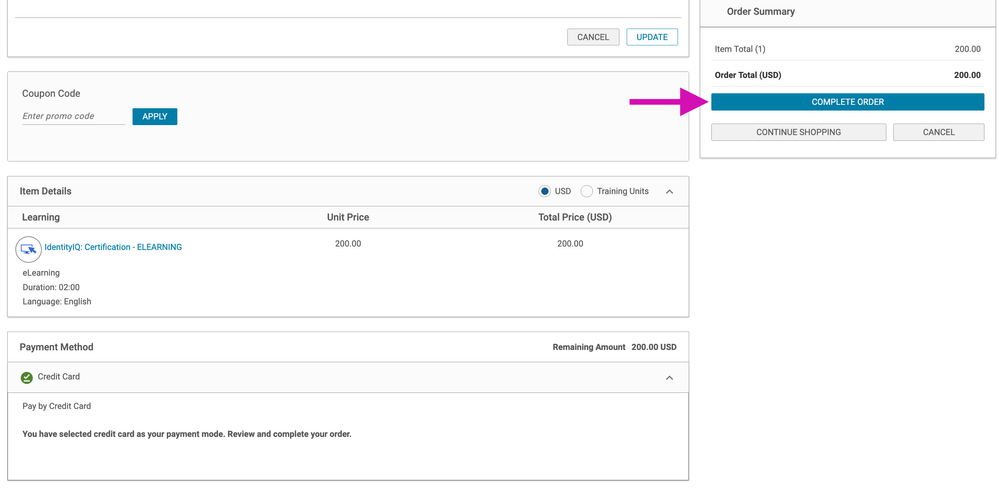This screenshot has width=999, height=490.
Task: Click the Credit Card payment method label
Action: point(59,377)
